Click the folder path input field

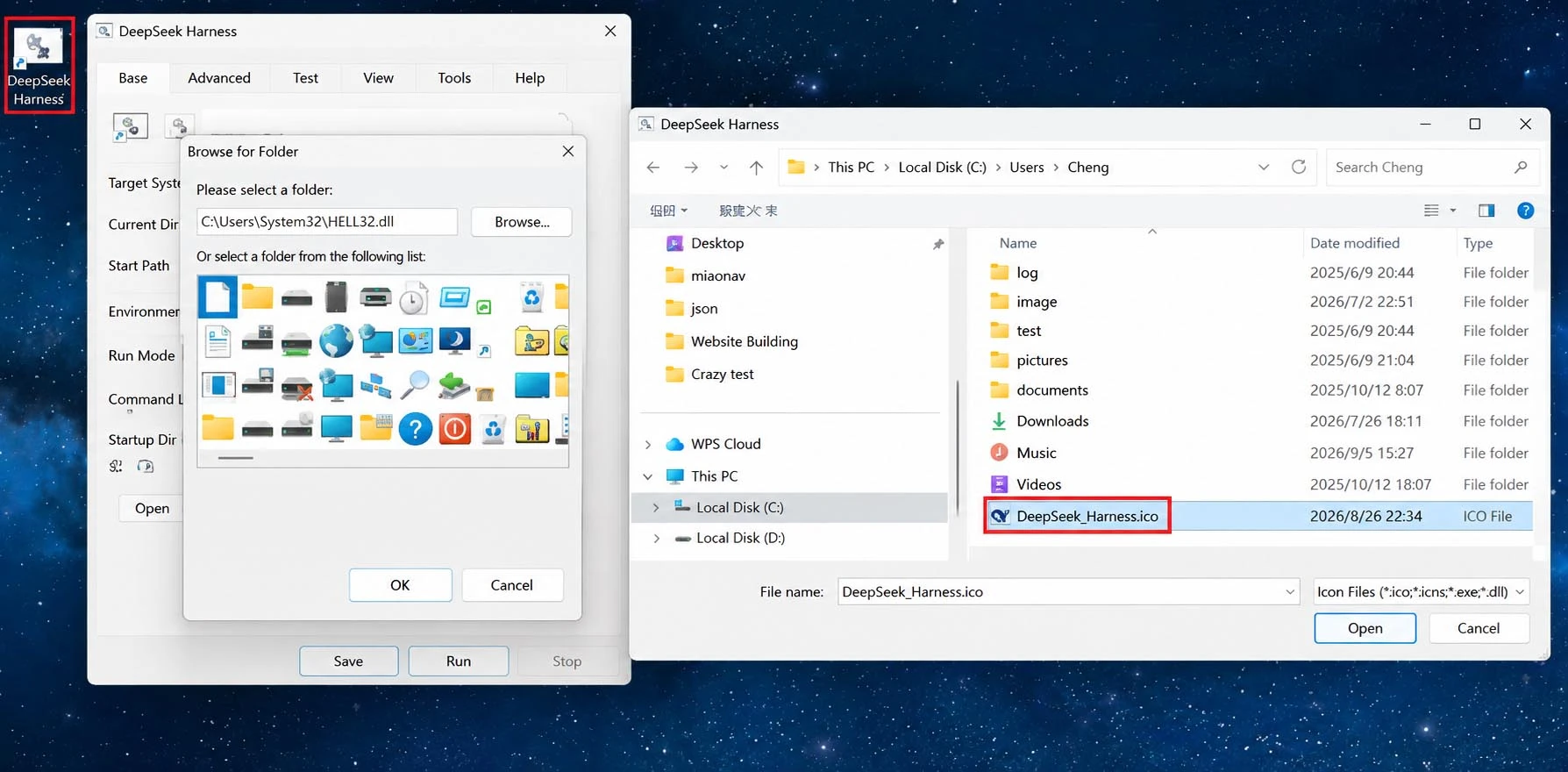(x=327, y=222)
